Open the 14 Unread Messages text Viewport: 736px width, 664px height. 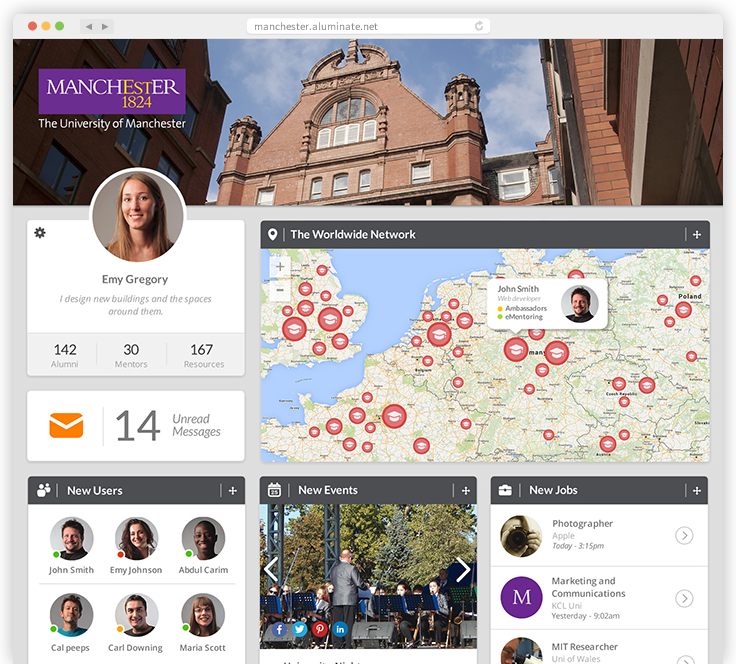point(168,425)
